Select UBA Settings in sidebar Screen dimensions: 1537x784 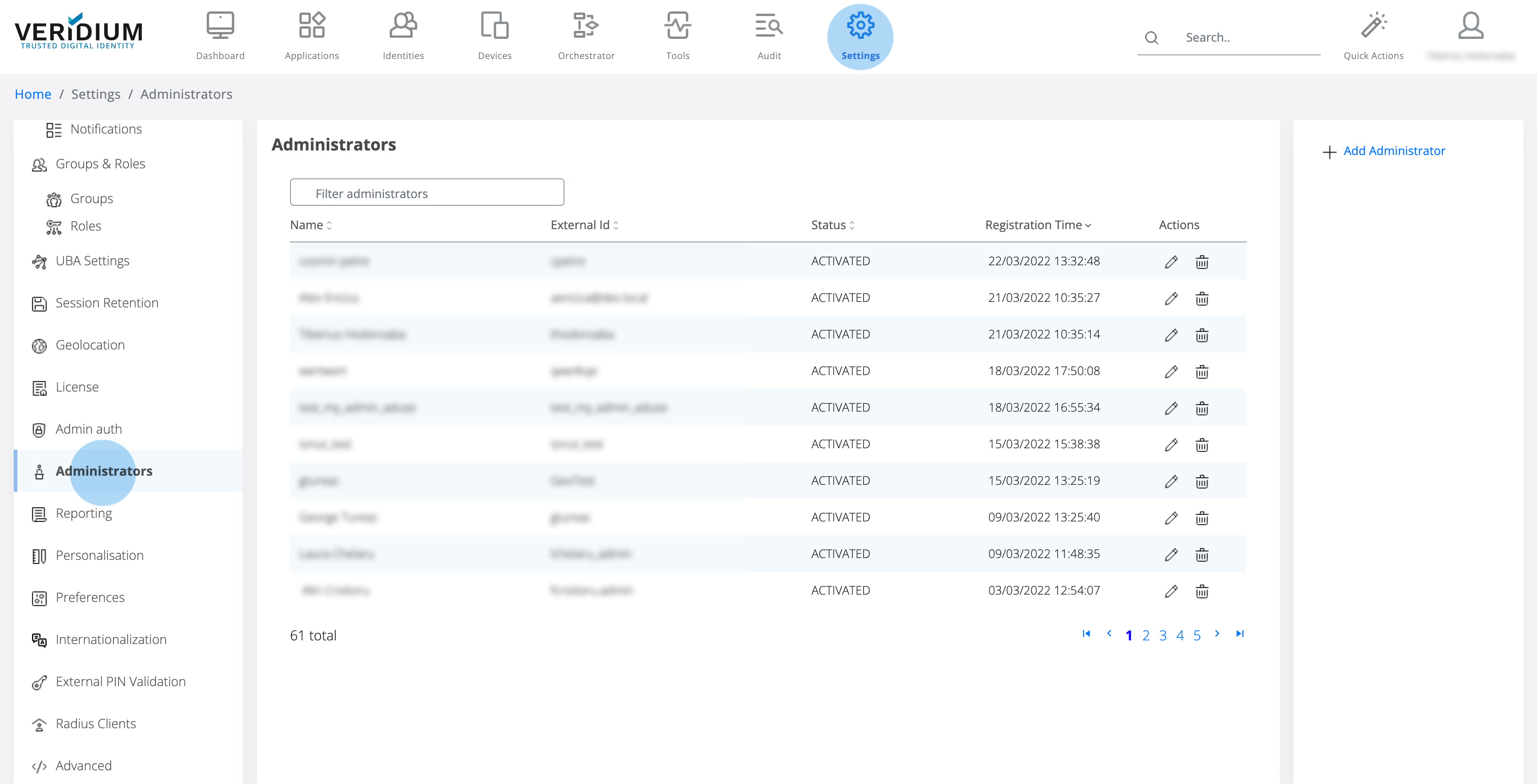92,261
